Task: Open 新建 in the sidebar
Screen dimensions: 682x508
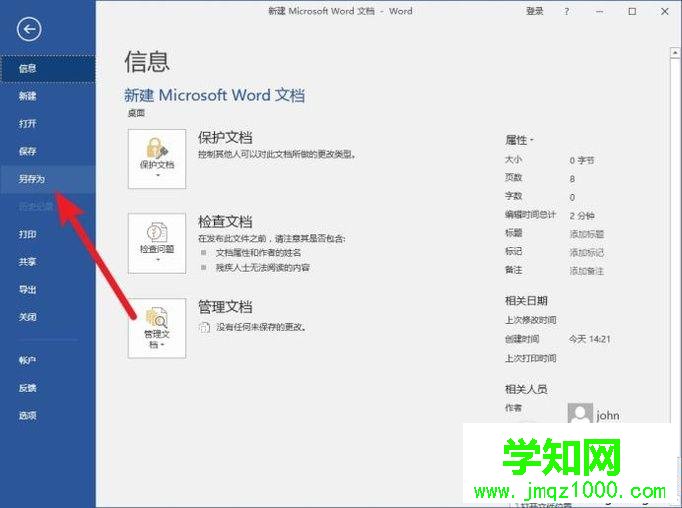Action: (x=47, y=96)
